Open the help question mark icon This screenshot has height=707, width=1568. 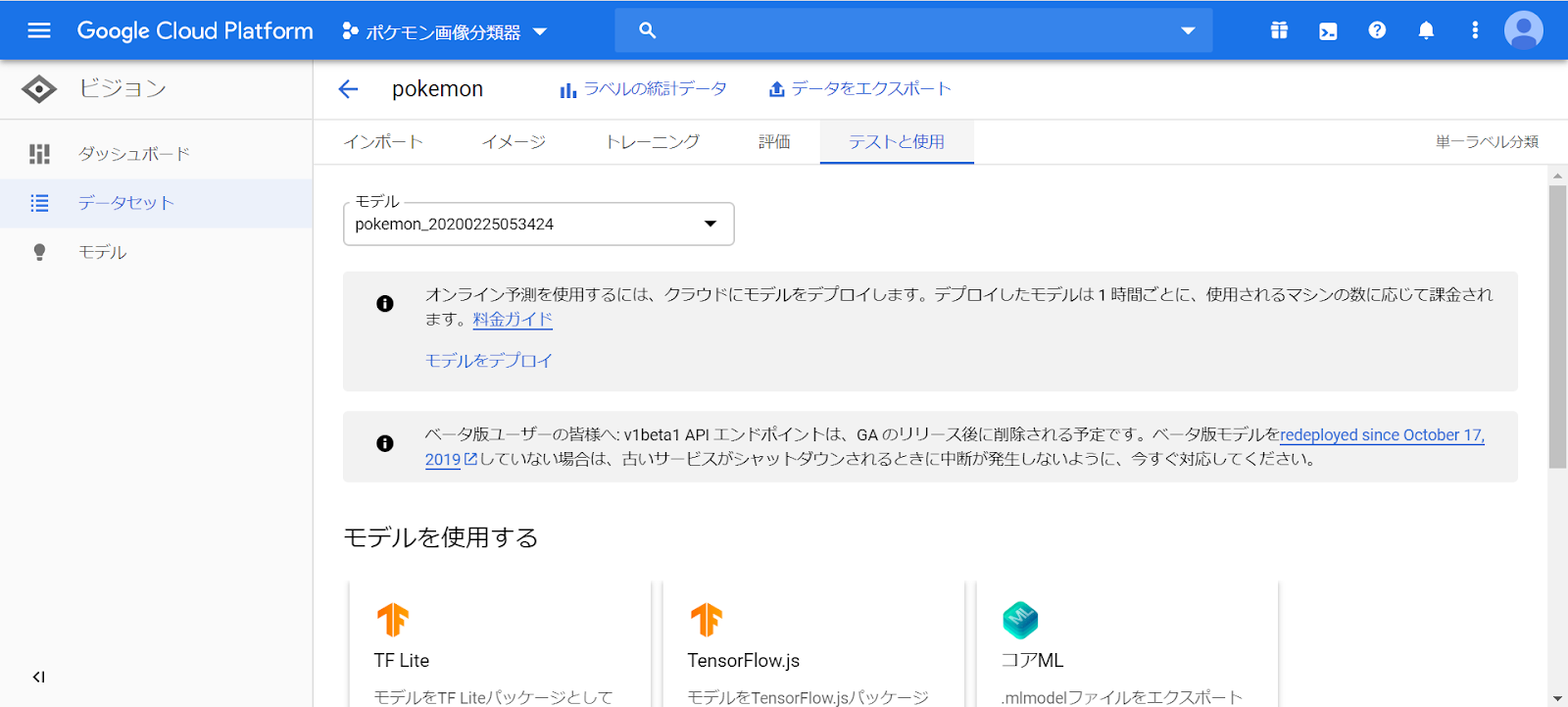pyautogui.click(x=1377, y=30)
